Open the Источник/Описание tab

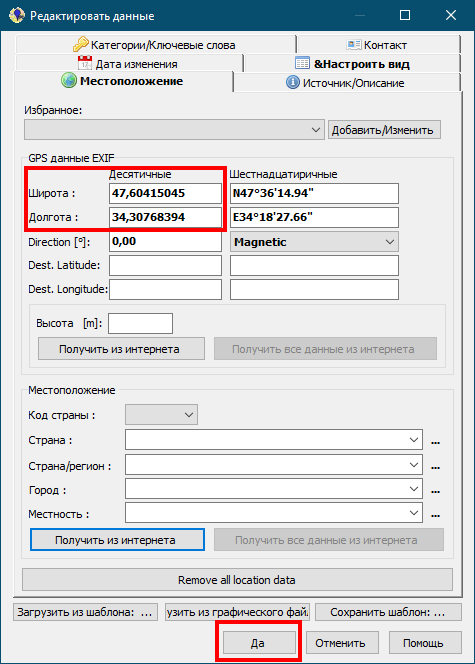point(347,83)
